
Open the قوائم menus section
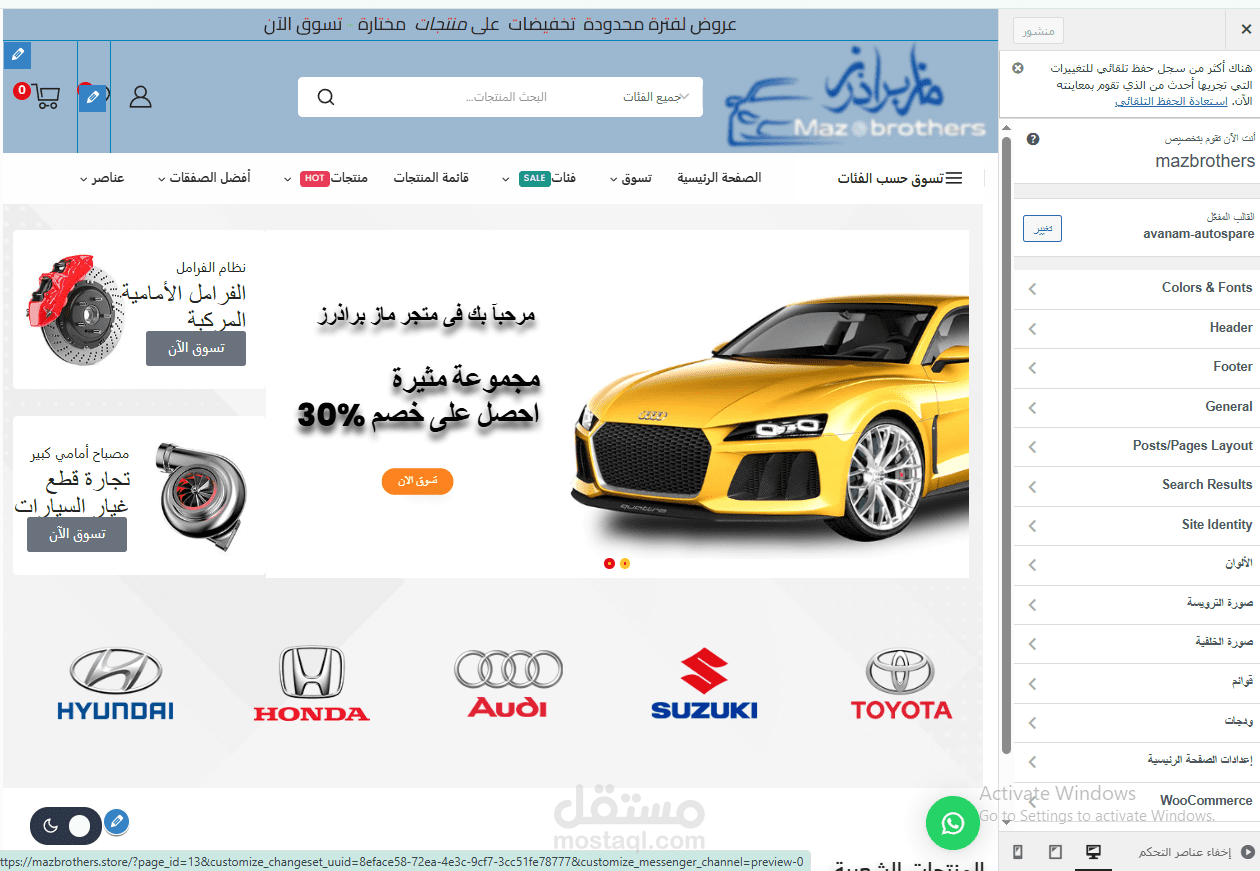pyautogui.click(x=1136, y=682)
